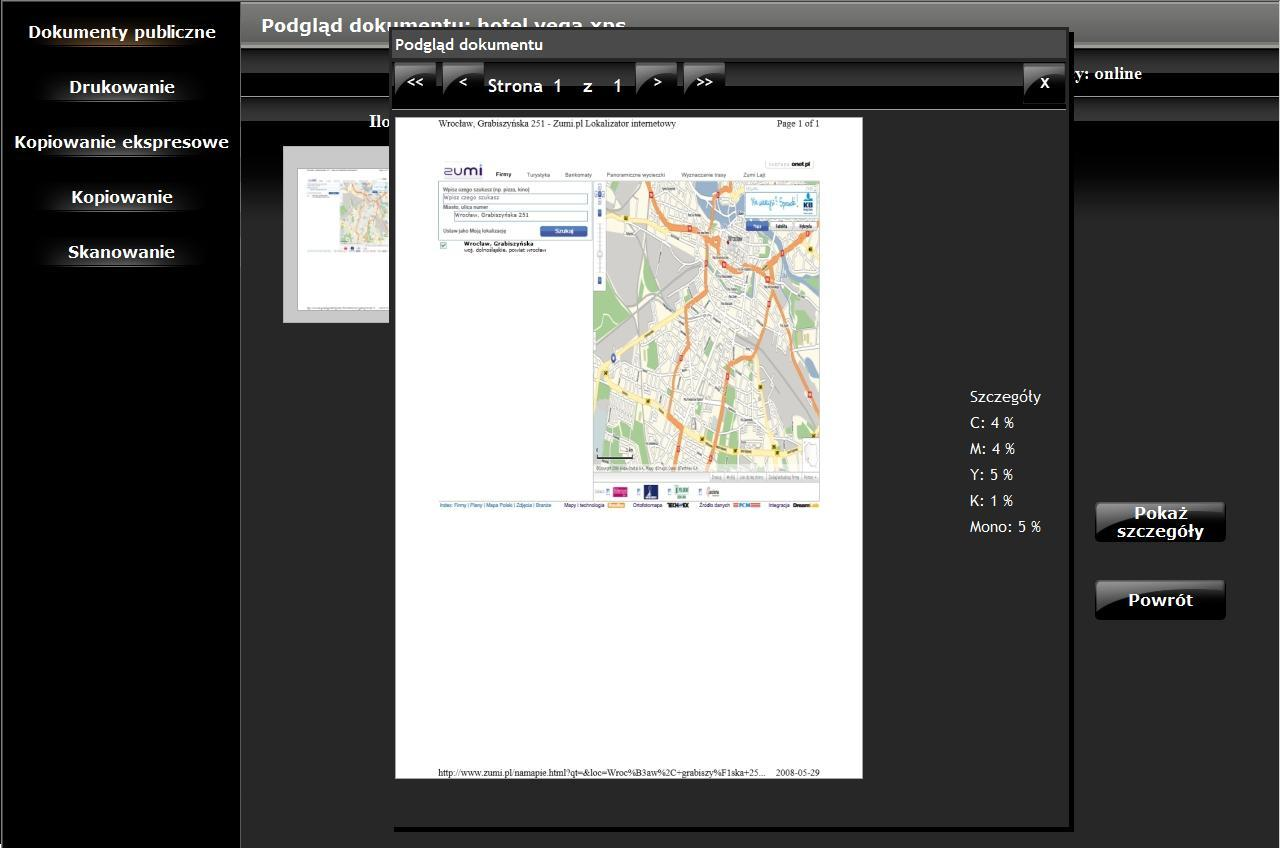Click the 'K: 1 %' value
Image resolution: width=1280 pixels, height=848 pixels.
[991, 501]
